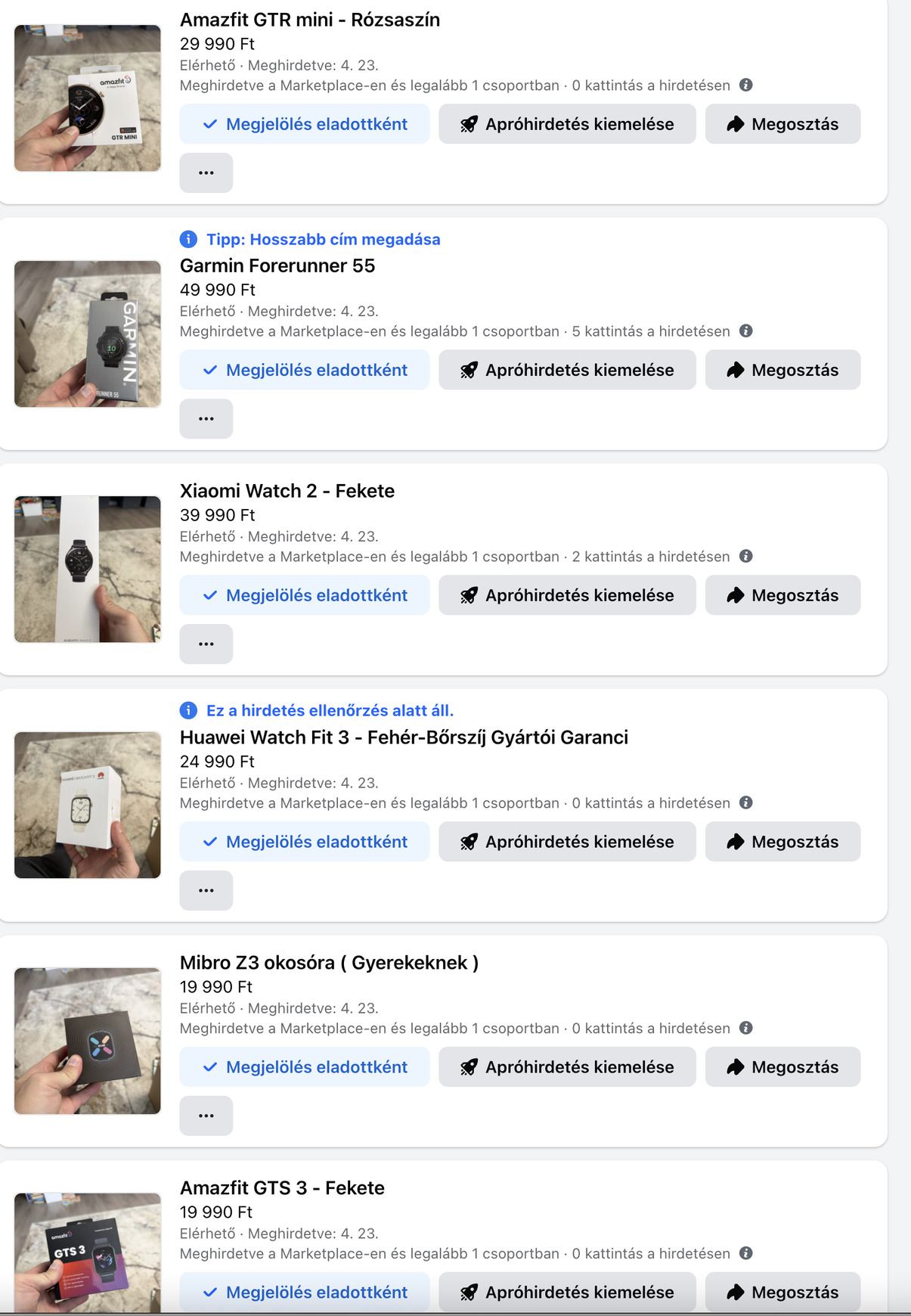
Task: Open the Xiaomi Watch 2 product photo
Action: [x=88, y=569]
